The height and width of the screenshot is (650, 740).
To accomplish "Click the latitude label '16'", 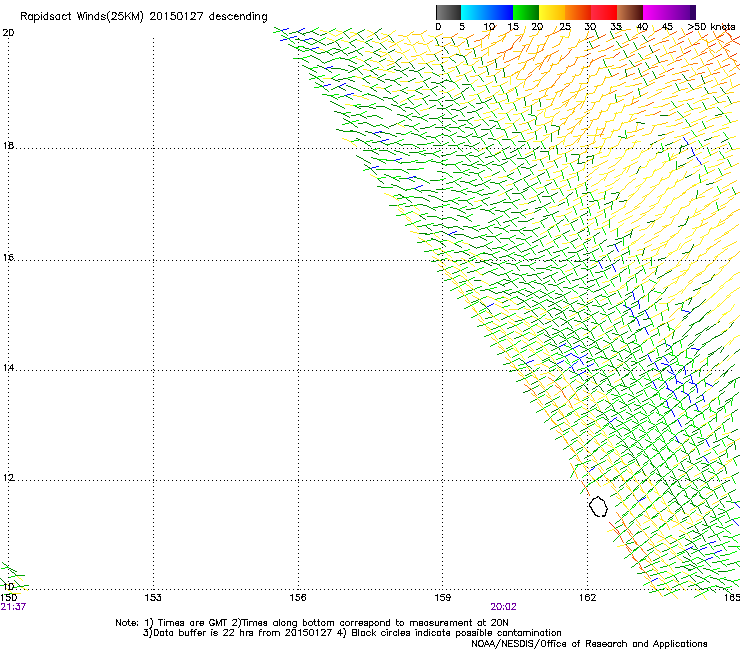I will [x=8, y=258].
